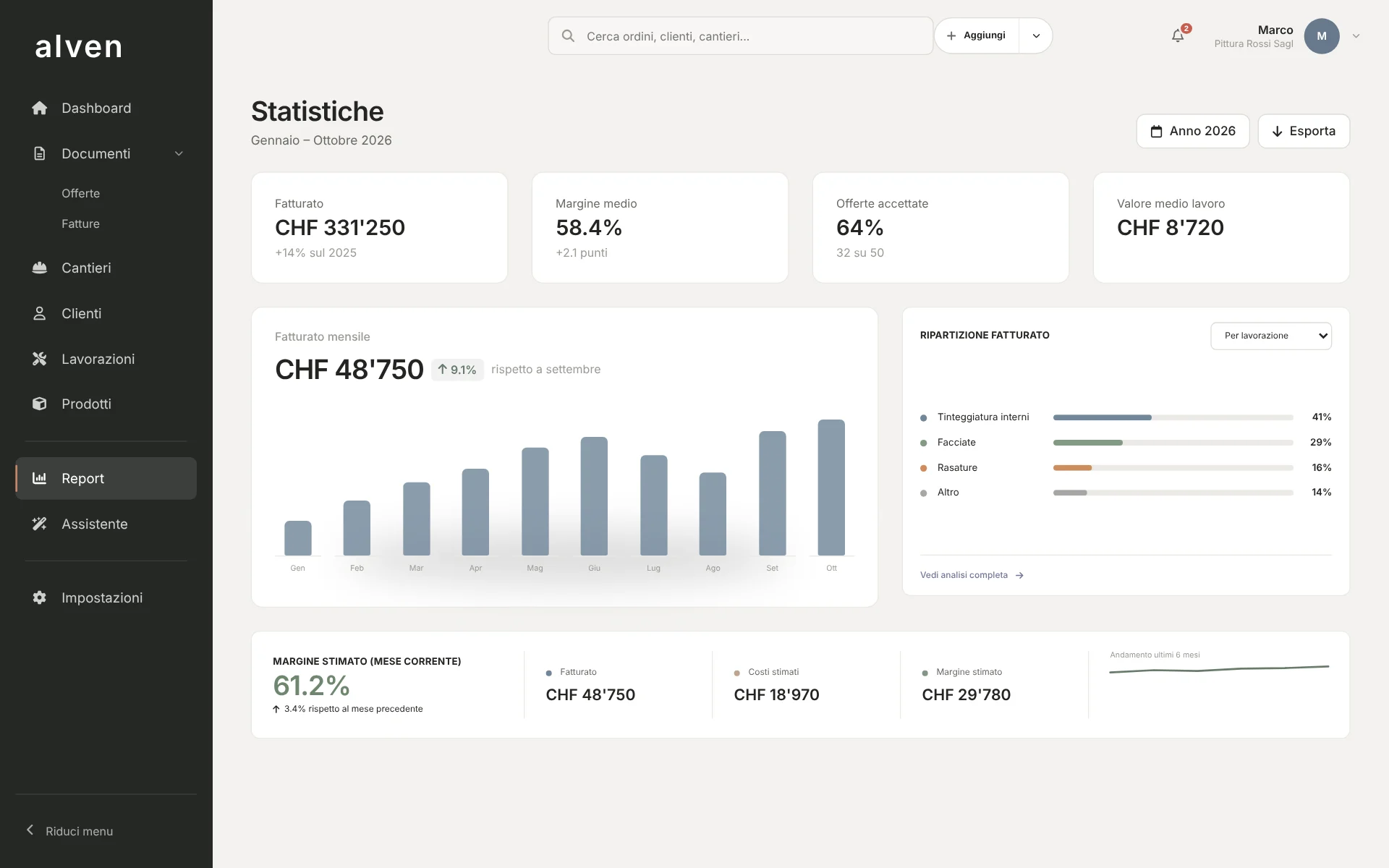The height and width of the screenshot is (868, 1389).
Task: Click the Prodotti box icon
Action: [x=40, y=404]
